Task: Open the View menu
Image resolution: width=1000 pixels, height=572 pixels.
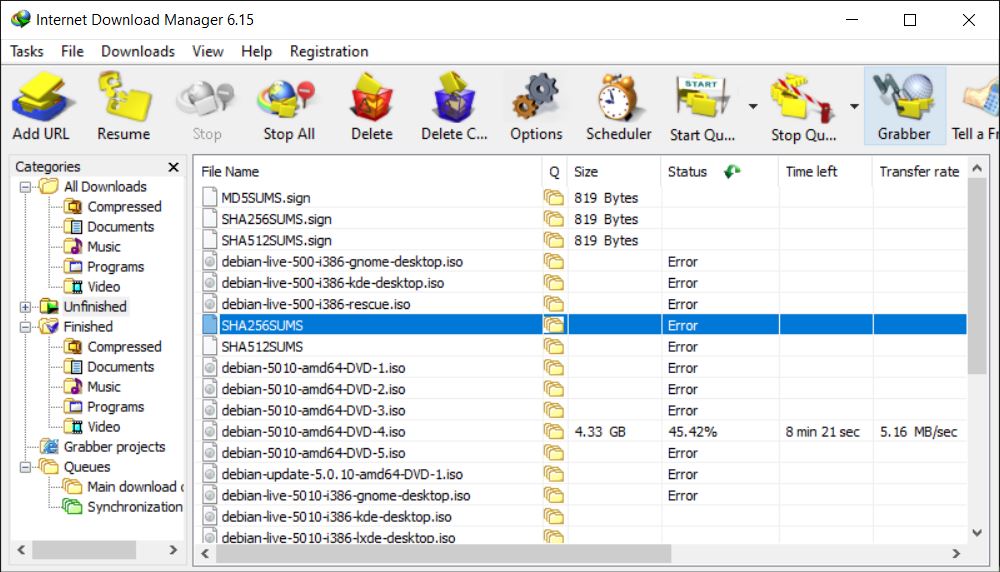Action: [208, 51]
